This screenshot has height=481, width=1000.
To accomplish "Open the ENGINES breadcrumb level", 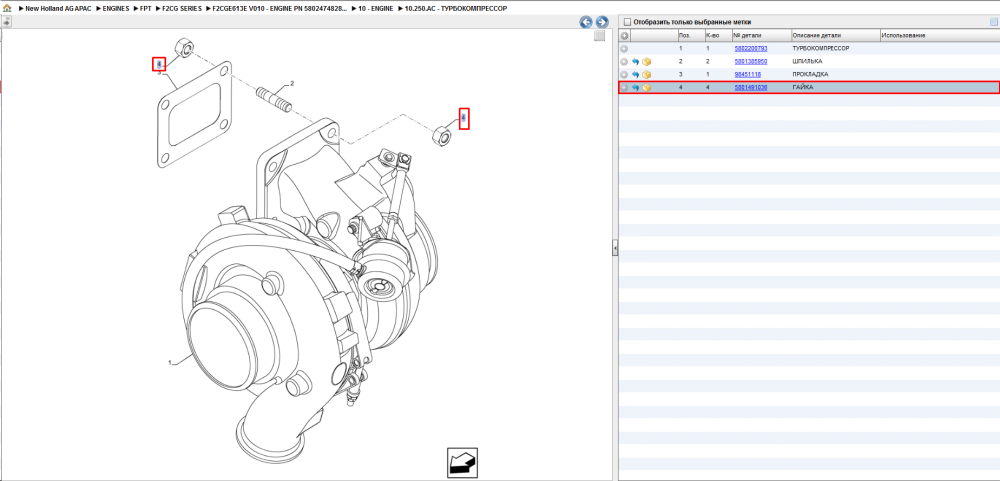I will point(116,9).
